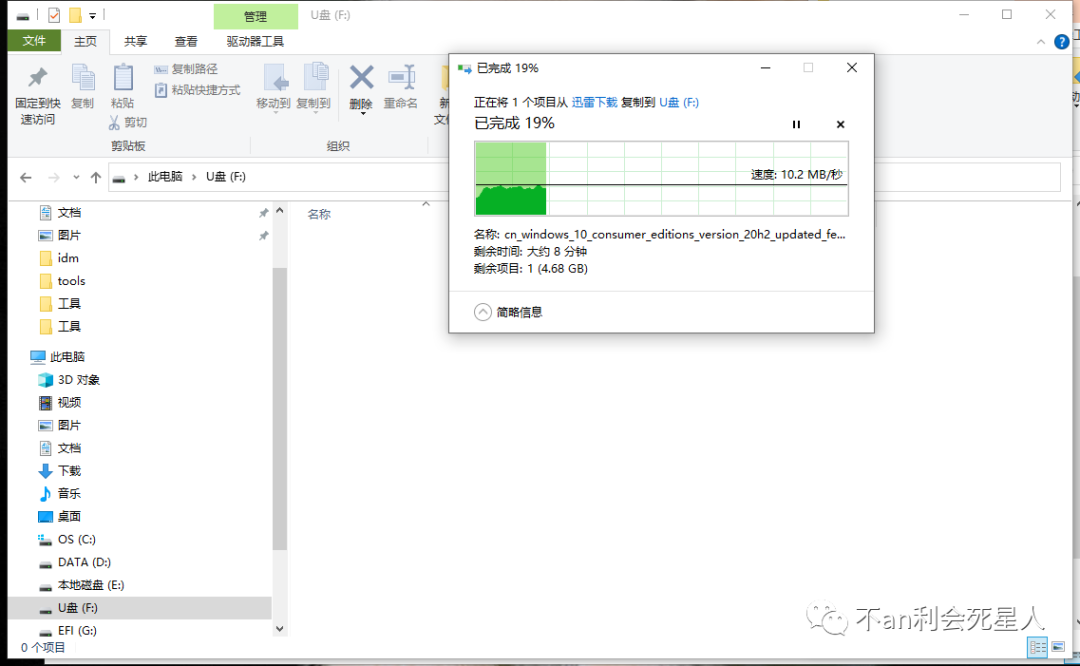Click the New folder quick-access icon
The image size is (1080, 666).
(x=75, y=14)
